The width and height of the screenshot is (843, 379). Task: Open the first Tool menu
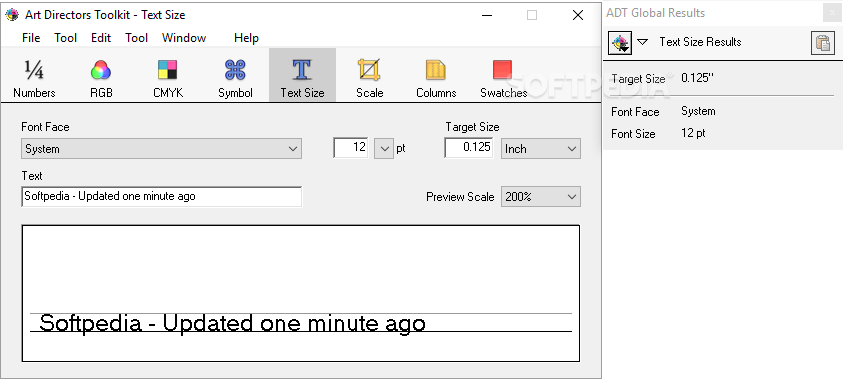pos(66,38)
